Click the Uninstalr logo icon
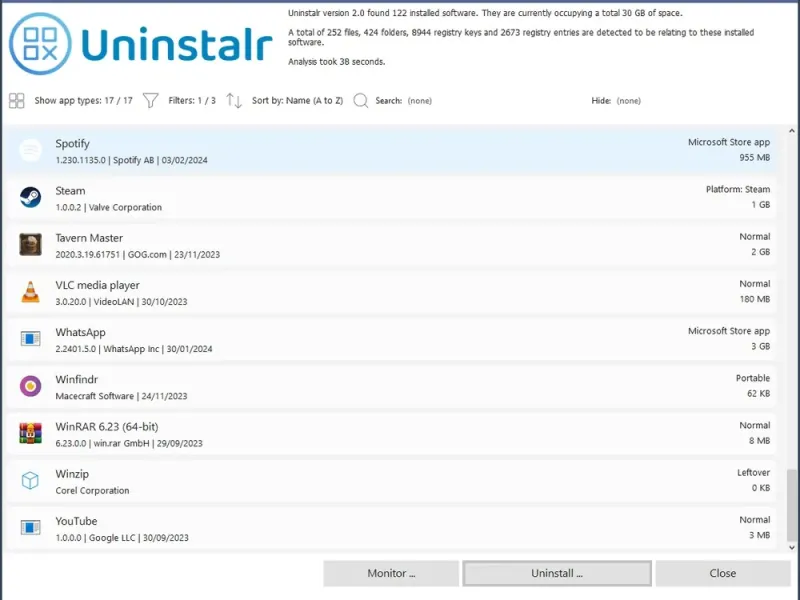The width and height of the screenshot is (800, 600). [40, 44]
